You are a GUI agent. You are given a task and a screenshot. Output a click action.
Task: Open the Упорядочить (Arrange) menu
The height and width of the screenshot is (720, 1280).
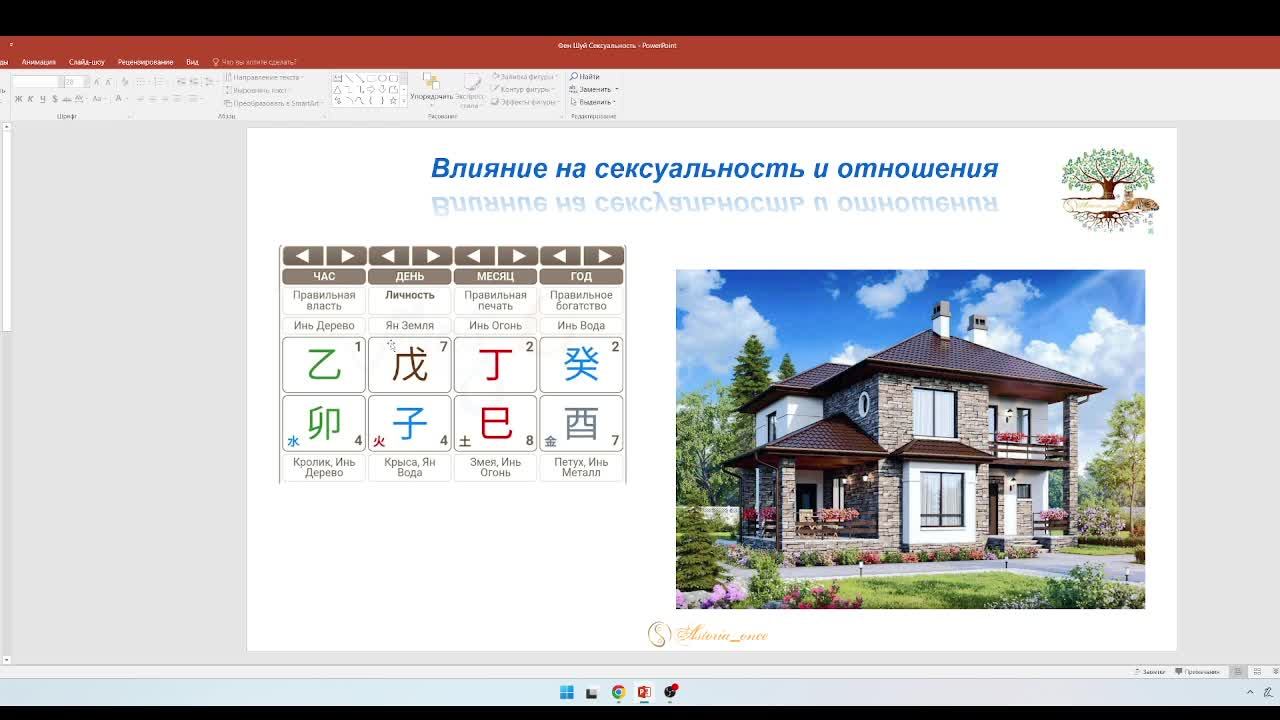click(x=431, y=90)
